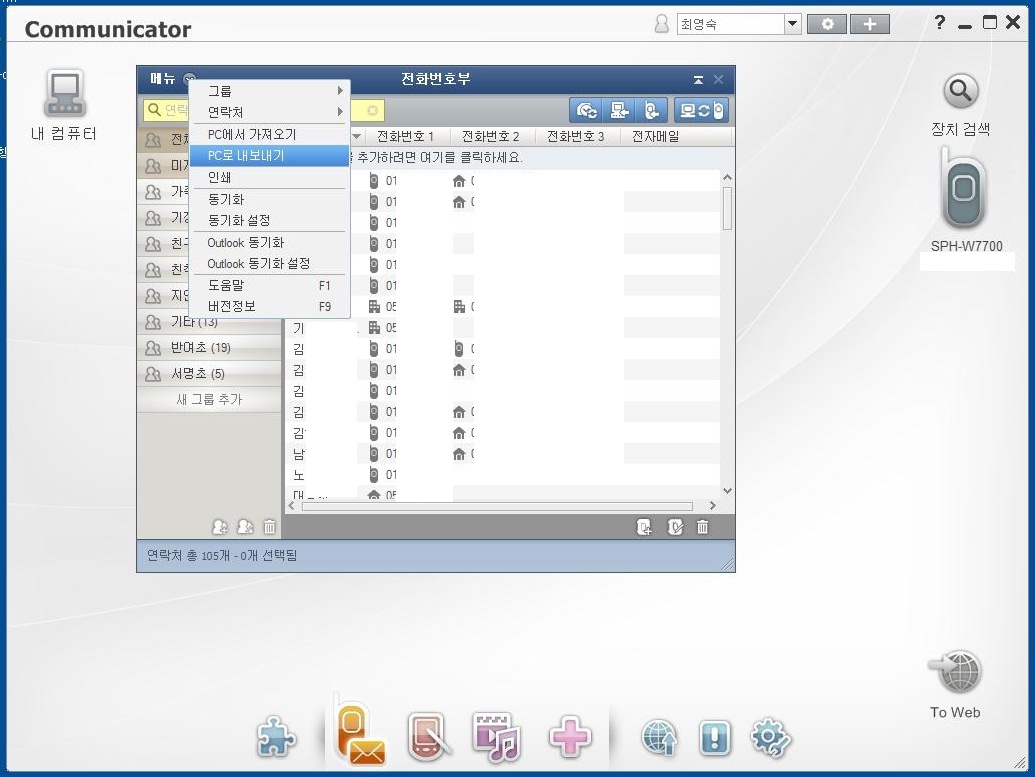The image size is (1035, 777).
Task: Click the vertical scrollbar thumb in contact list
Action: pos(727,209)
